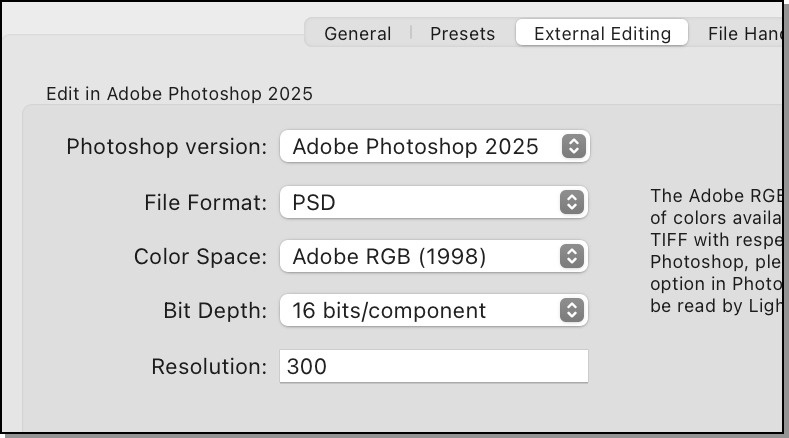Click the "Resolution:" label
Image resolution: width=789 pixels, height=438 pixels.
click(x=209, y=367)
